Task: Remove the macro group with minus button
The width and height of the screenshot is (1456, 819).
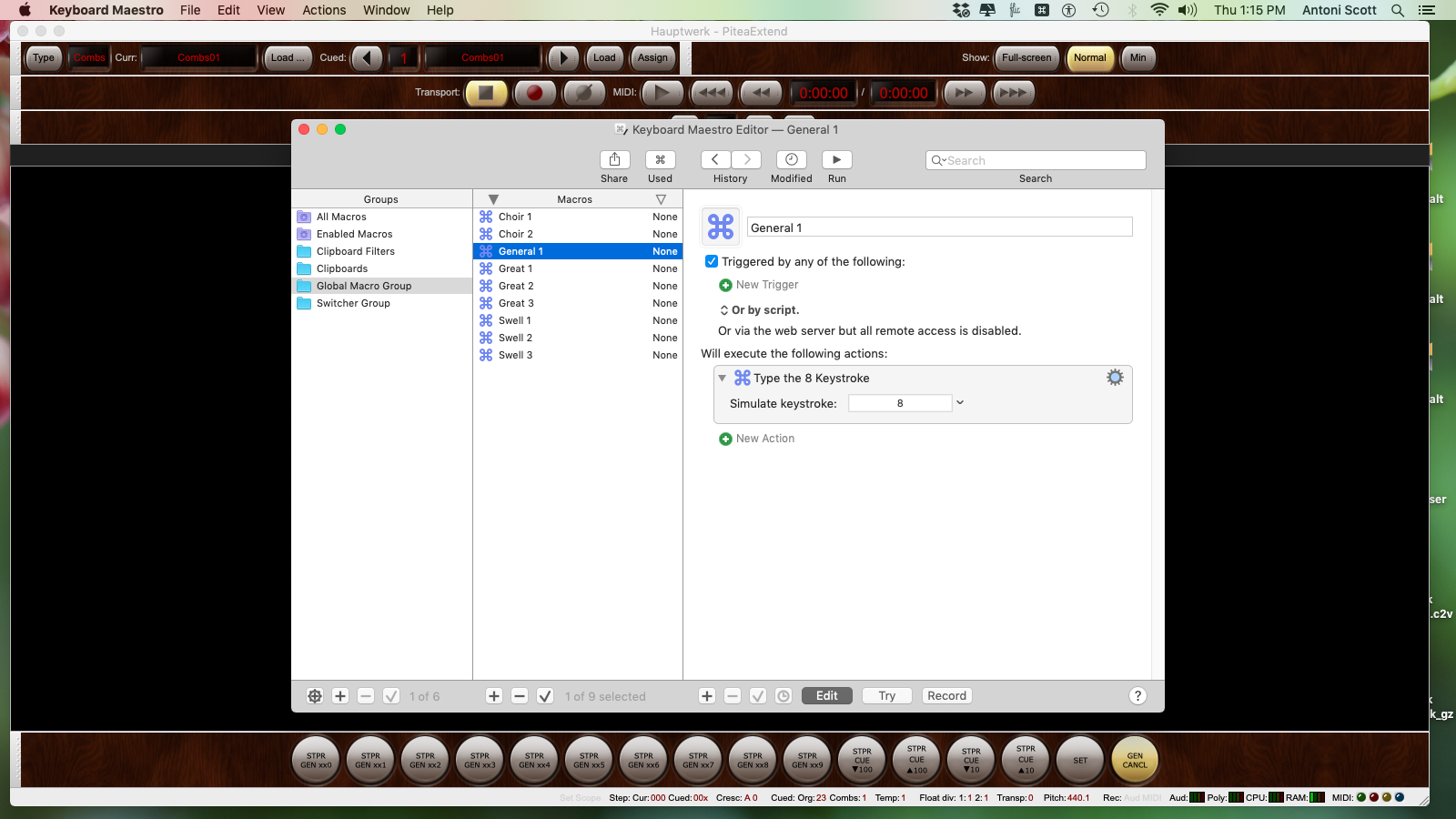Action: tap(366, 696)
